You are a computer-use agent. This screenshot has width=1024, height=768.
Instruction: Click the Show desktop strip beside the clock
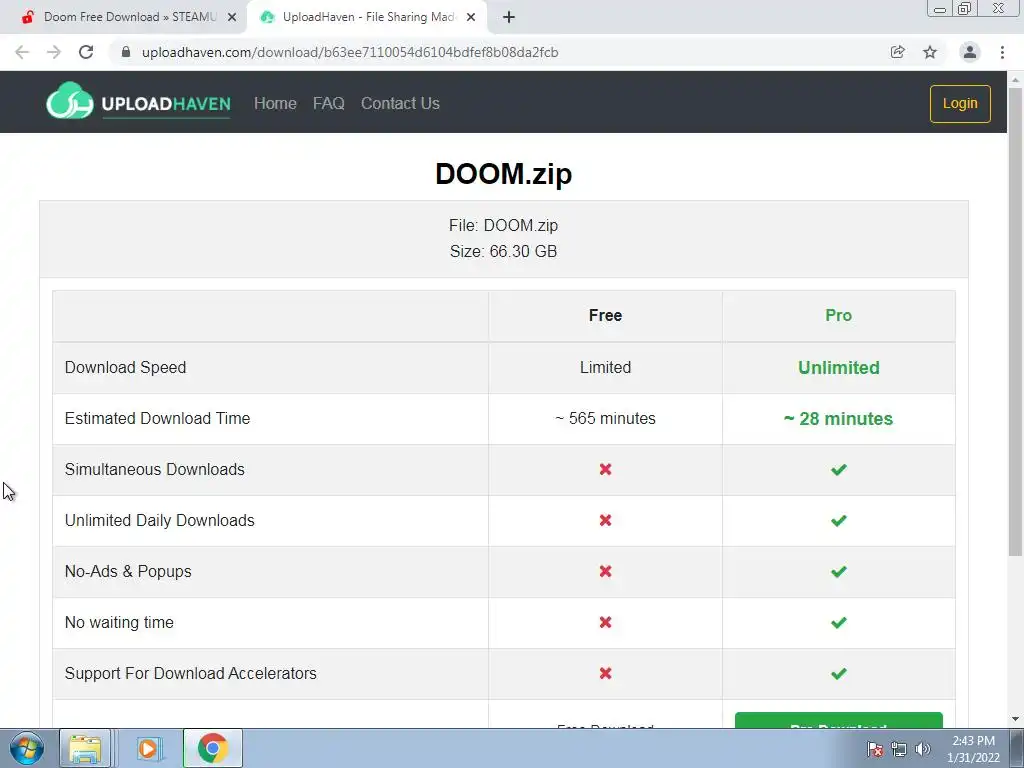[x=1017, y=748]
